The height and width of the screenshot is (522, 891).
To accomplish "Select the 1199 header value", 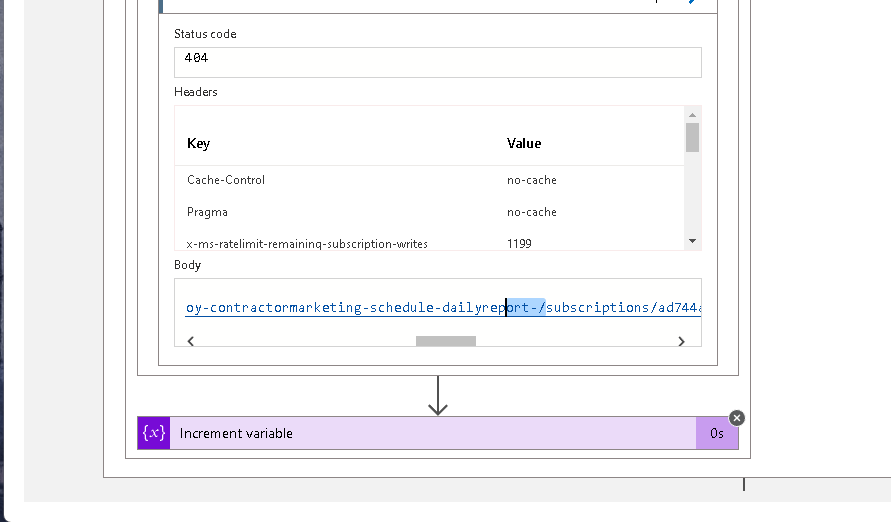I will point(519,244).
